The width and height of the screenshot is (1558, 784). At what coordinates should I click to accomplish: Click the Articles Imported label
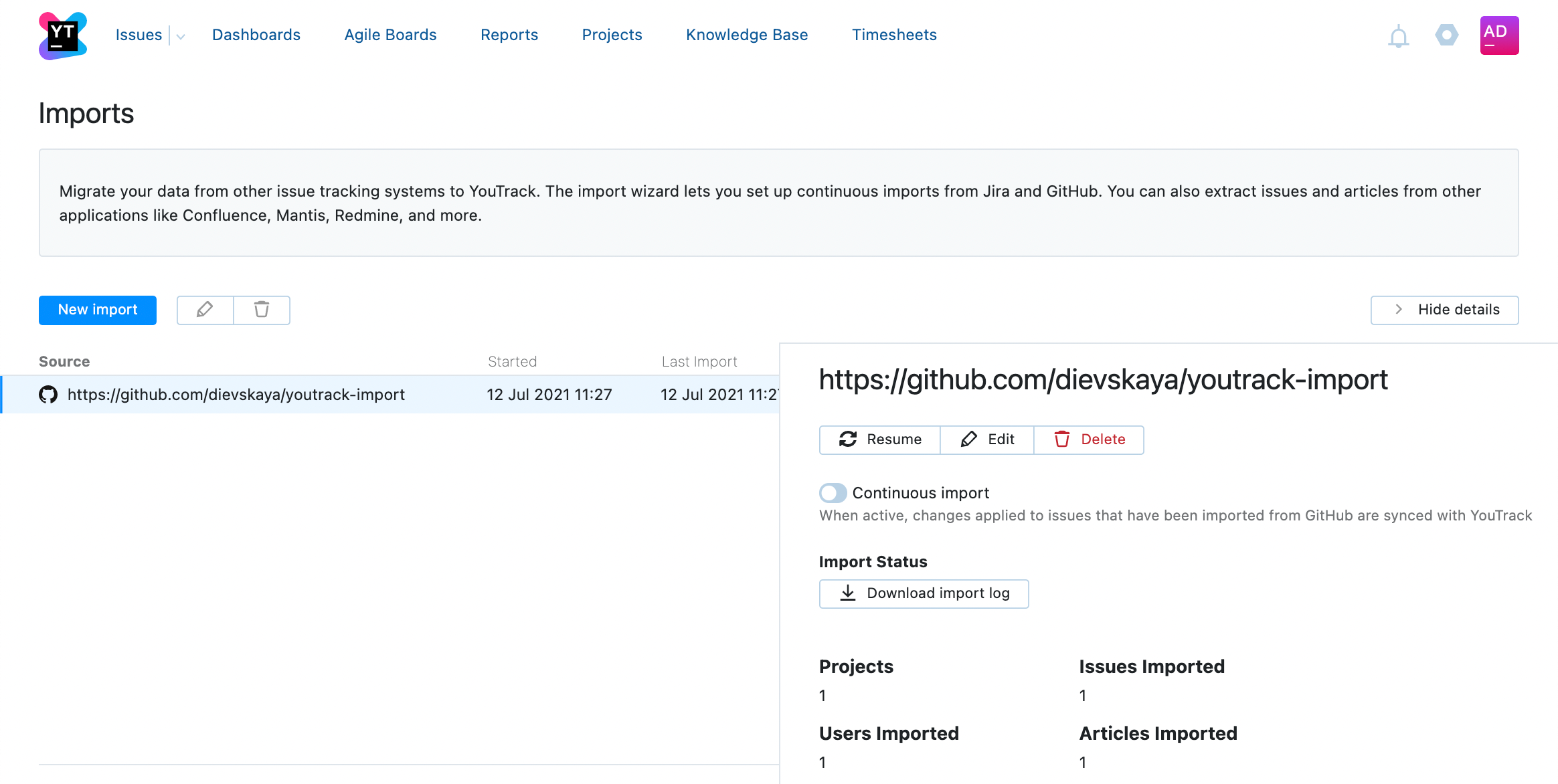1158,734
